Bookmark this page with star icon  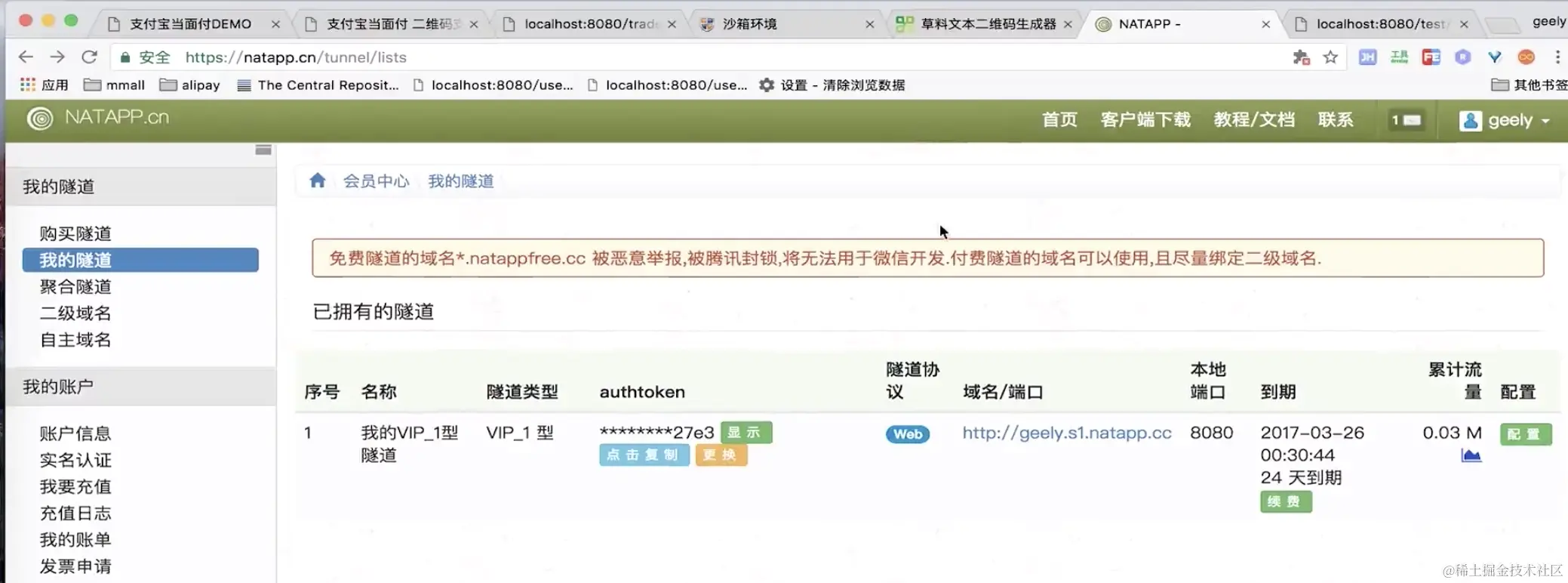[1330, 57]
